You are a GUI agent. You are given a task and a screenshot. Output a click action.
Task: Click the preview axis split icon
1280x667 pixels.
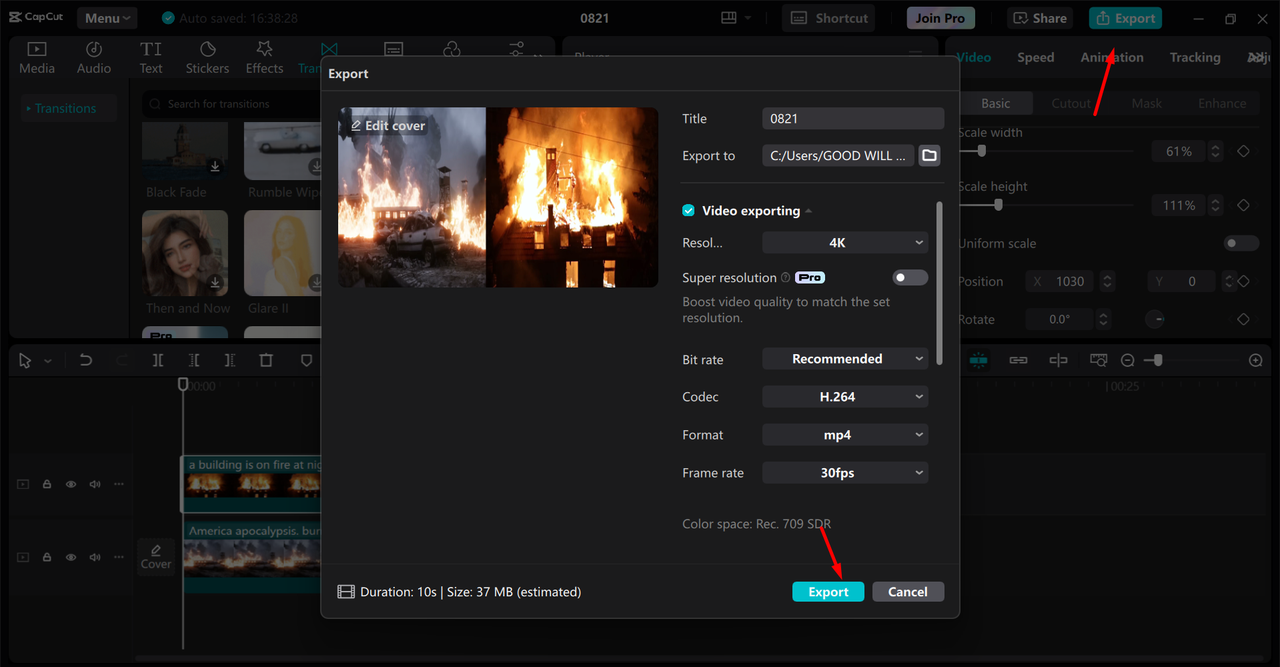point(1058,360)
